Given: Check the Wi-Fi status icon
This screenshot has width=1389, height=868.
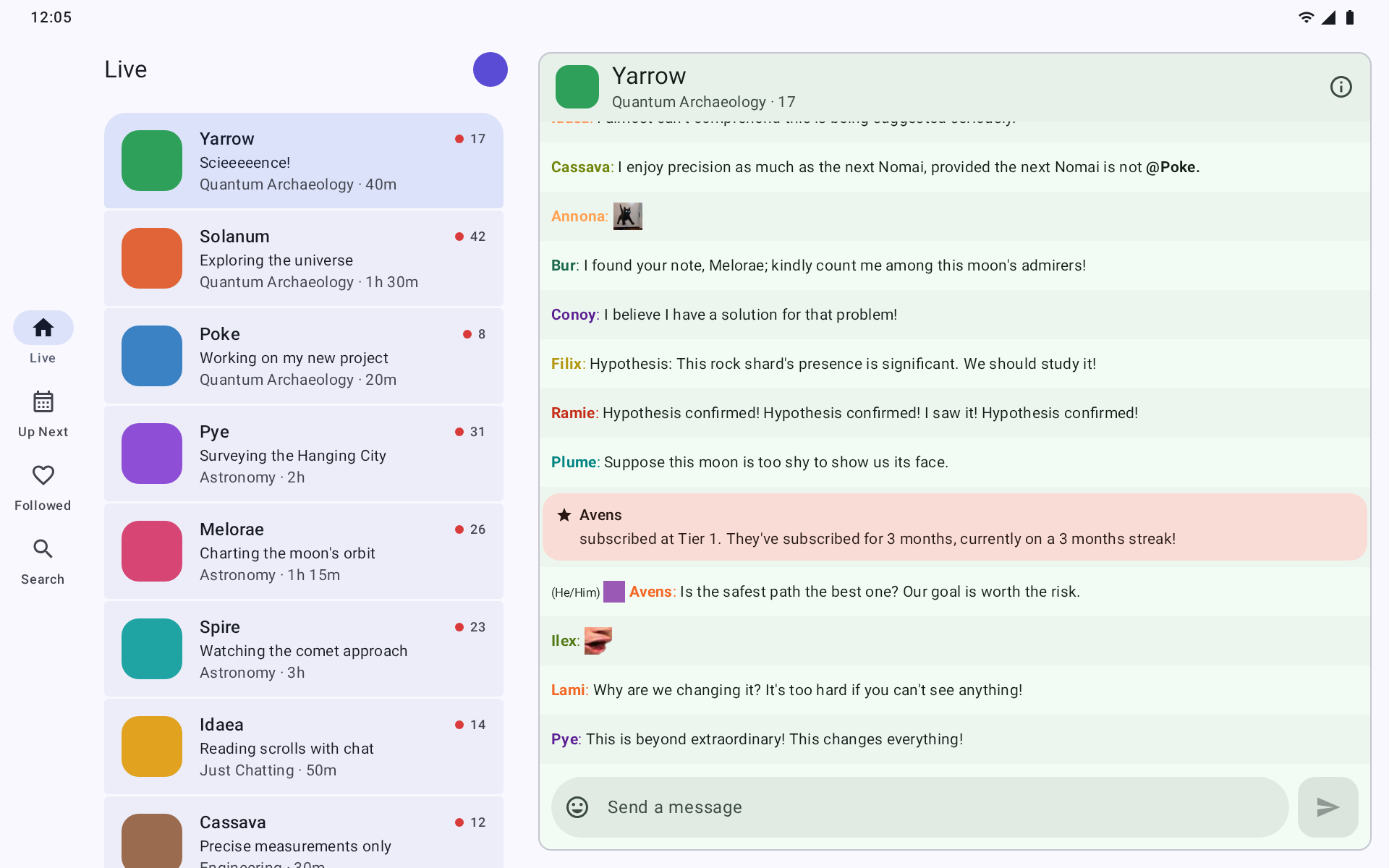Looking at the screenshot, I should tap(1306, 17).
